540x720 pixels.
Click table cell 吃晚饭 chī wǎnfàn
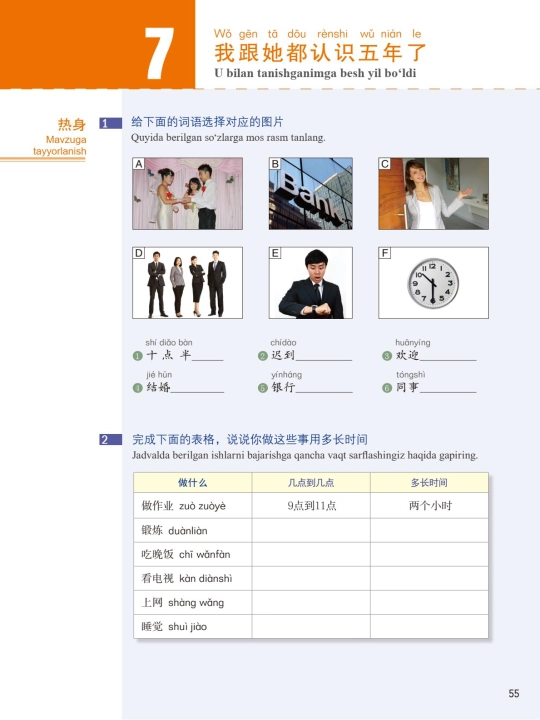192,555
